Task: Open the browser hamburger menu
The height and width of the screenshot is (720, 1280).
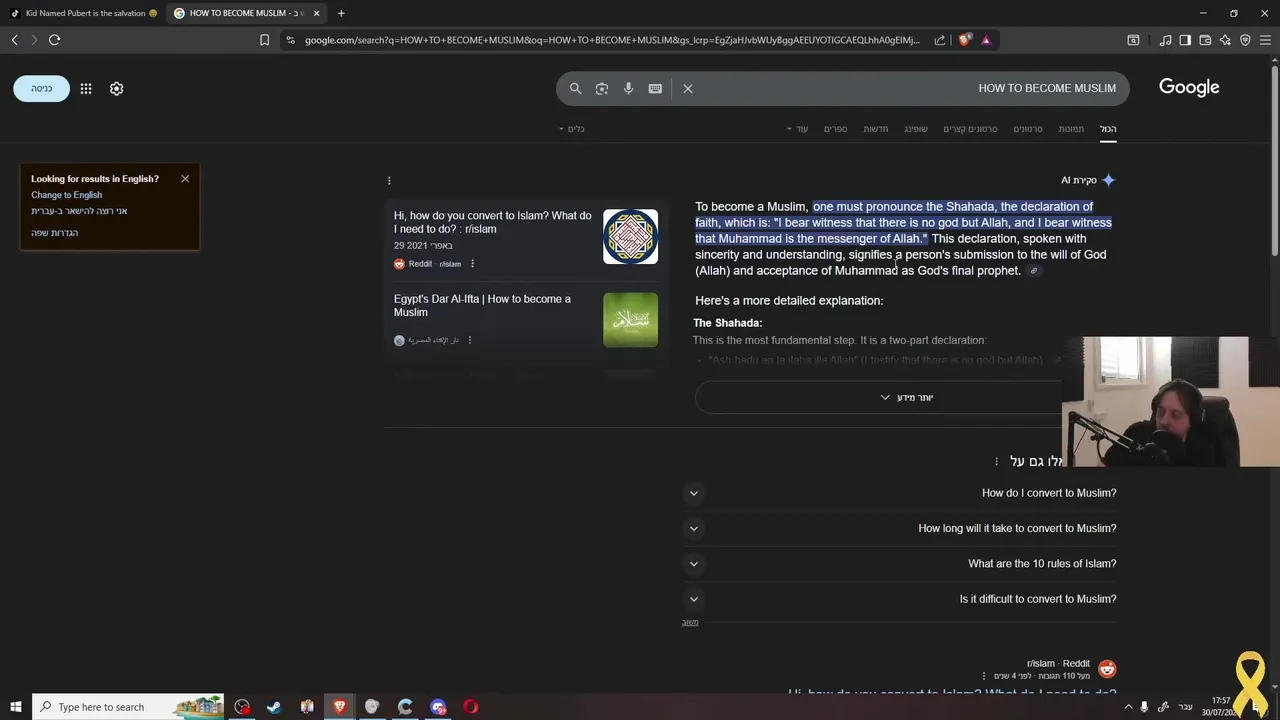Action: [x=1265, y=40]
